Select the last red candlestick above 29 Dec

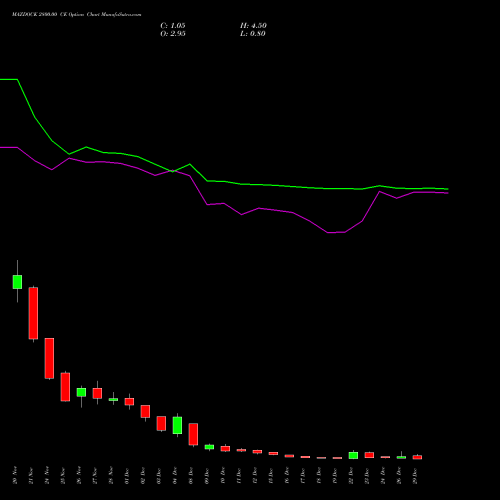[x=417, y=457]
